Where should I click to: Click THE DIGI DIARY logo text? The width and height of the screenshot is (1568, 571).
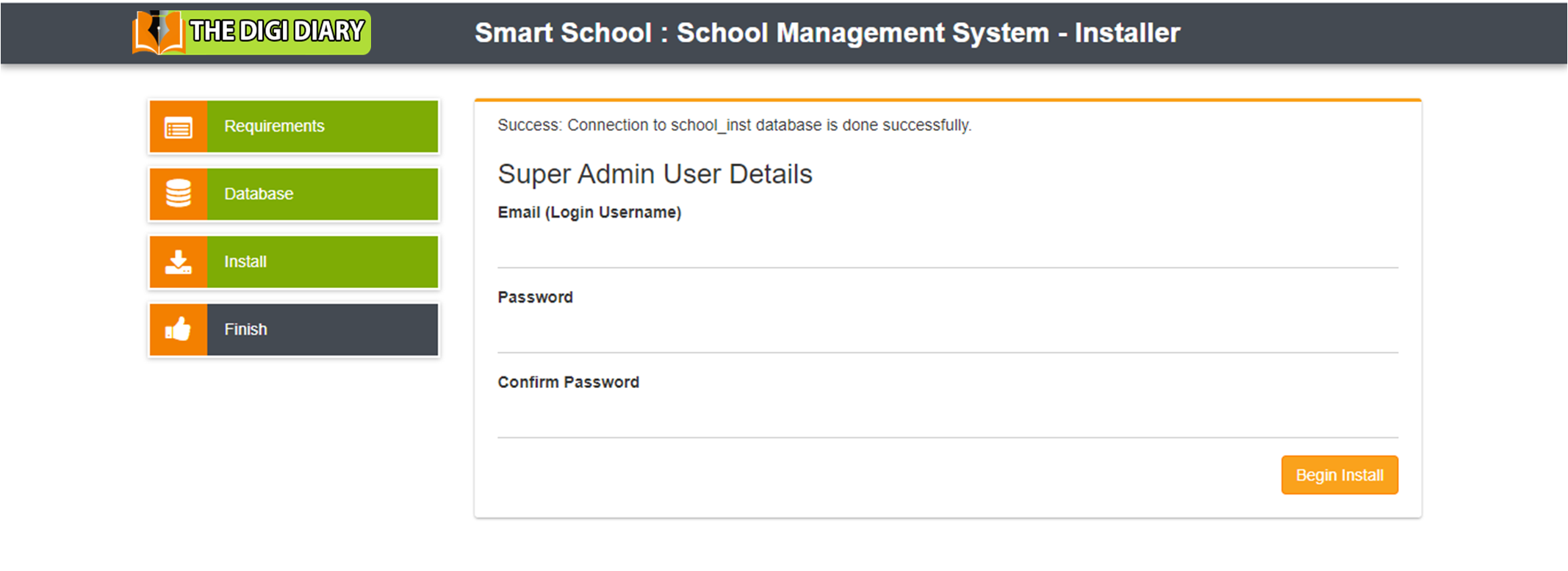[277, 31]
